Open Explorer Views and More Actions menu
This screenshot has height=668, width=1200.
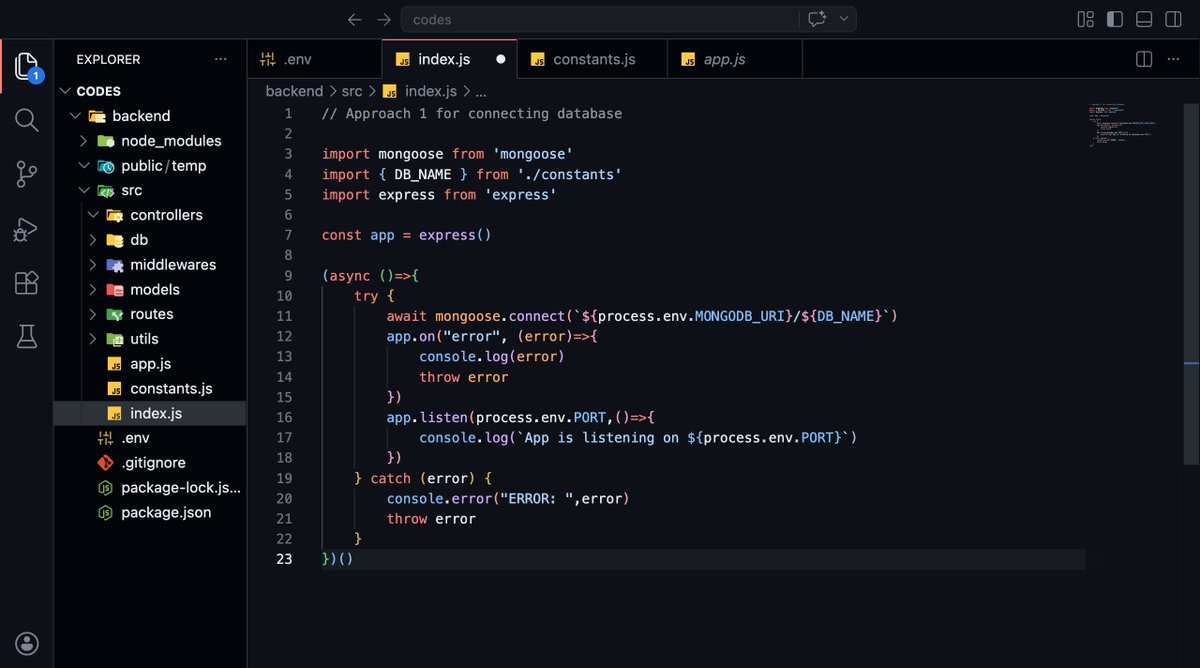[220, 59]
